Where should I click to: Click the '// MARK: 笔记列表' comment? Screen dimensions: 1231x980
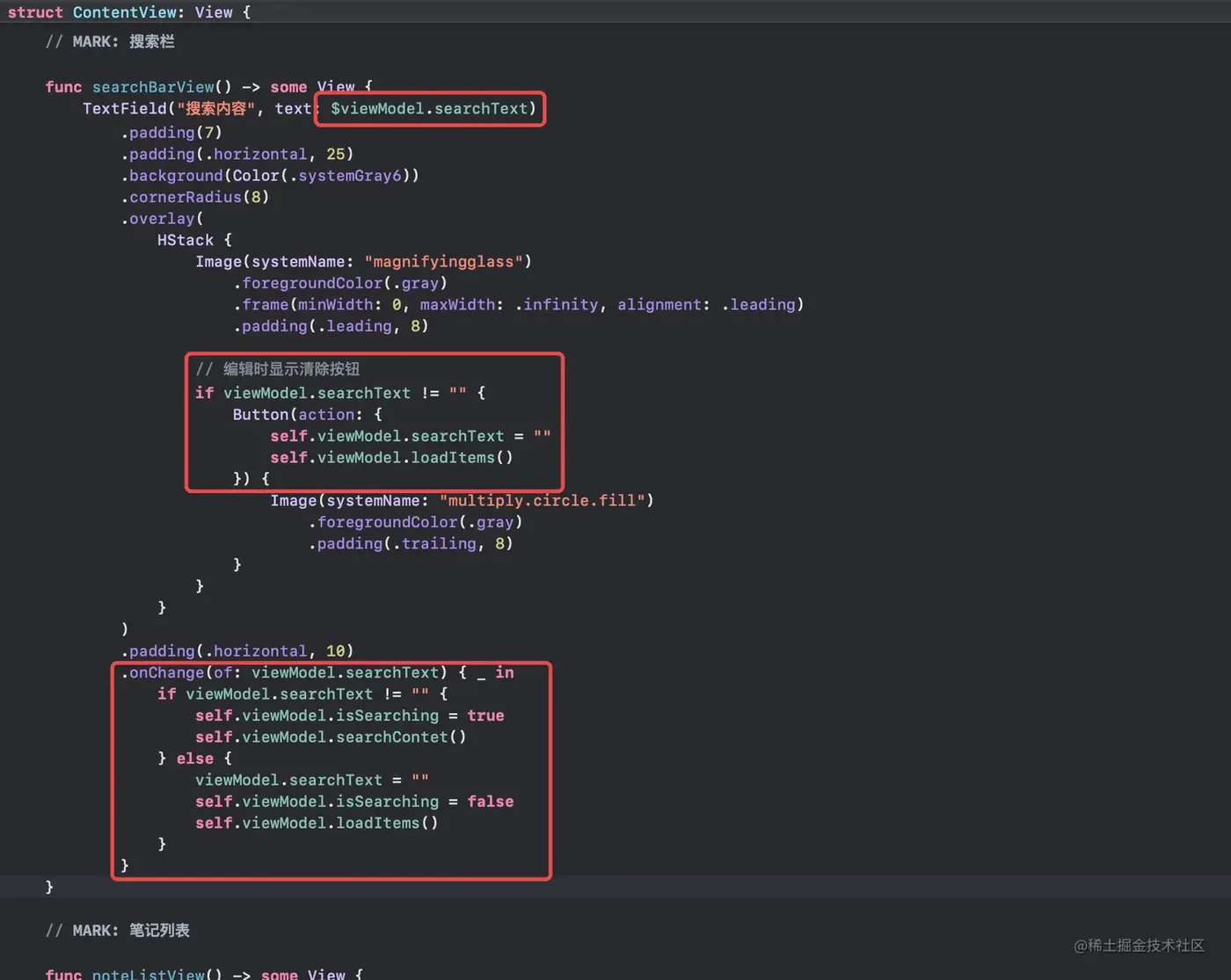point(118,930)
